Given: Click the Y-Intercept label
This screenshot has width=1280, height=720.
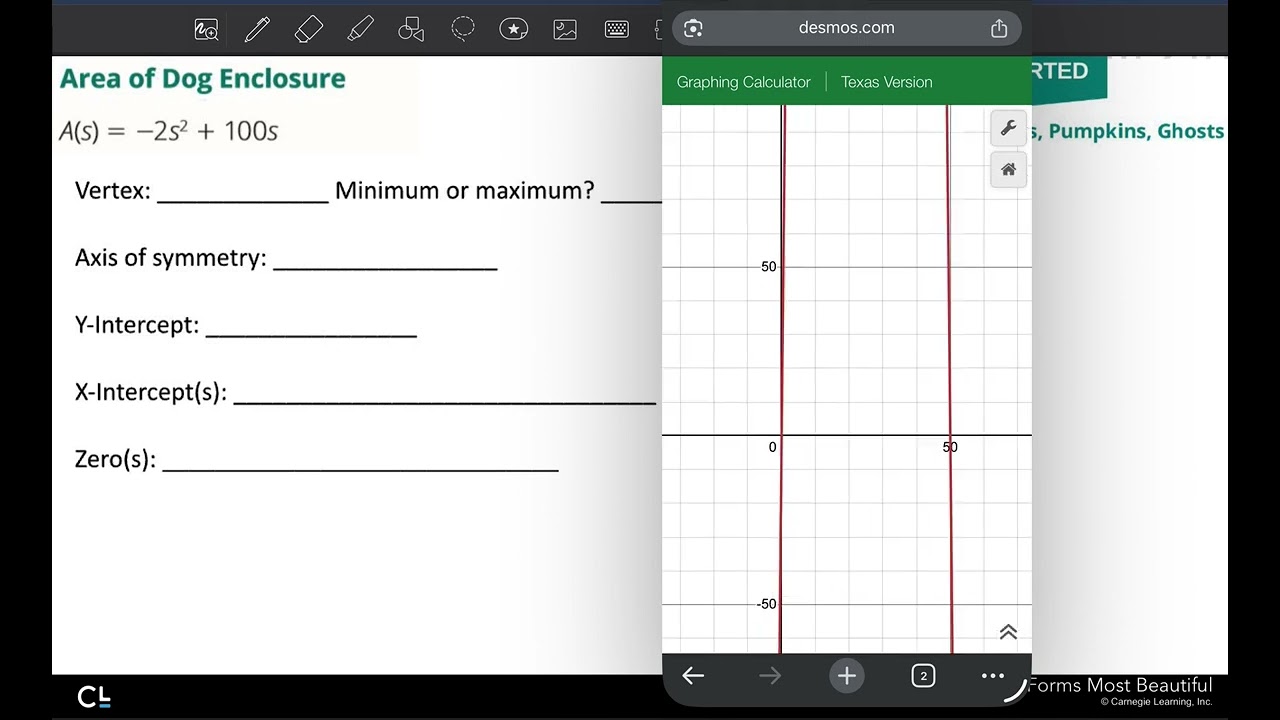Looking at the screenshot, I should pos(137,325).
